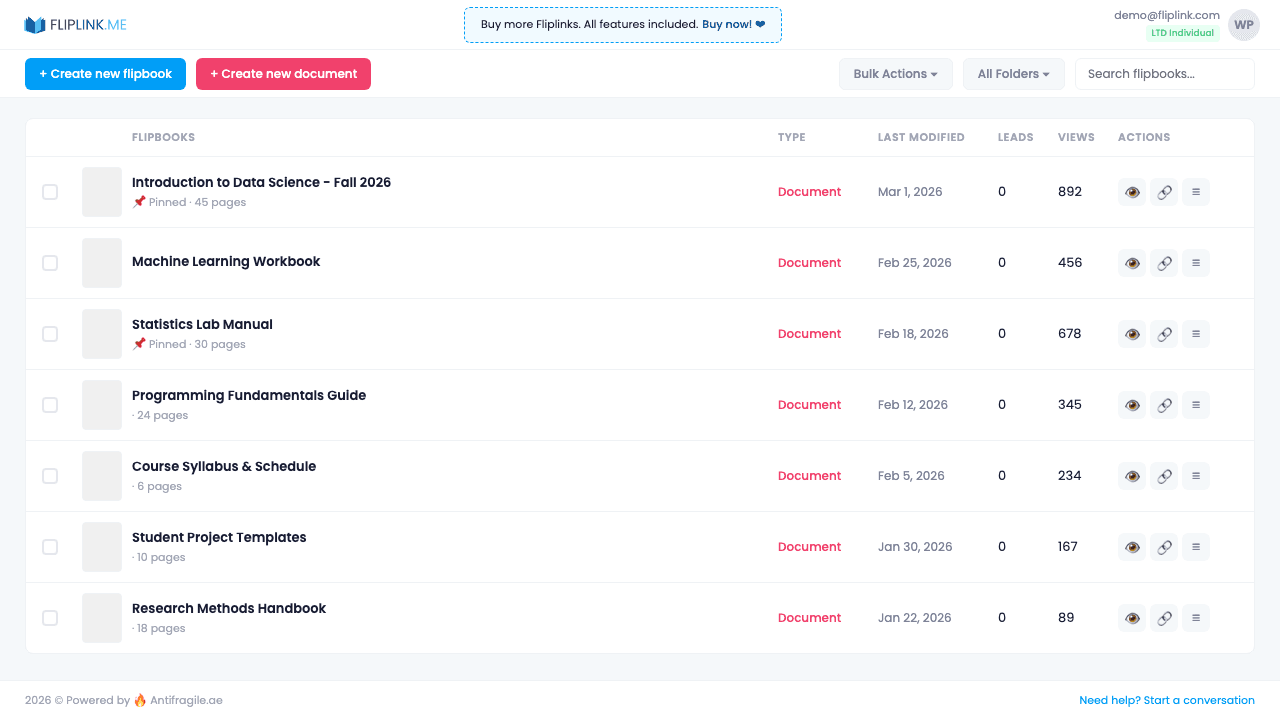This screenshot has height=720, width=1280.
Task: Open the Bulk Actions dropdown
Action: click(x=895, y=73)
